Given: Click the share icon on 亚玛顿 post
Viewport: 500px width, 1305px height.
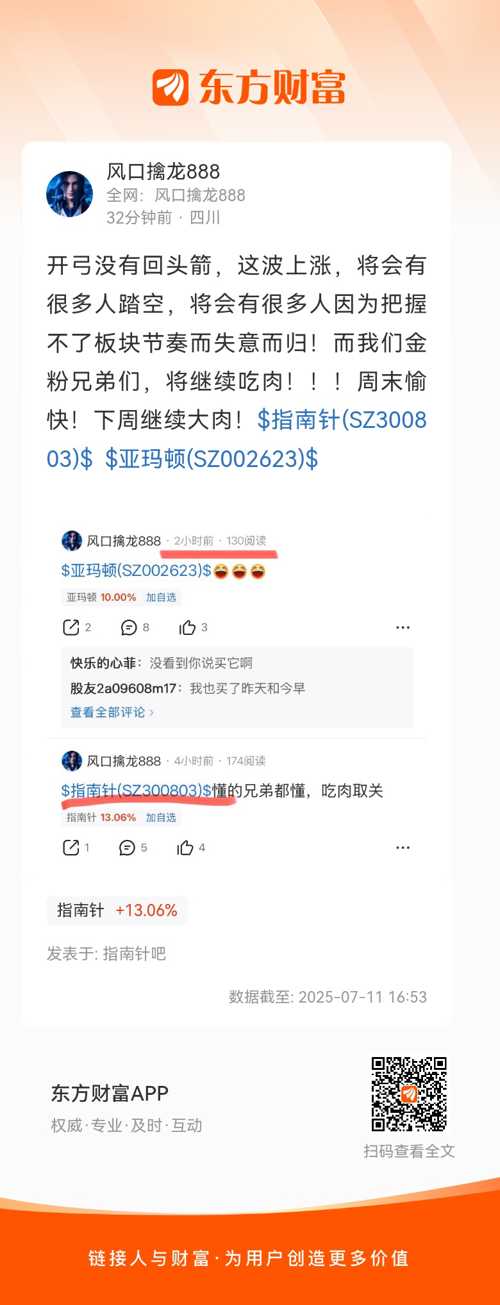Looking at the screenshot, I should tap(71, 627).
